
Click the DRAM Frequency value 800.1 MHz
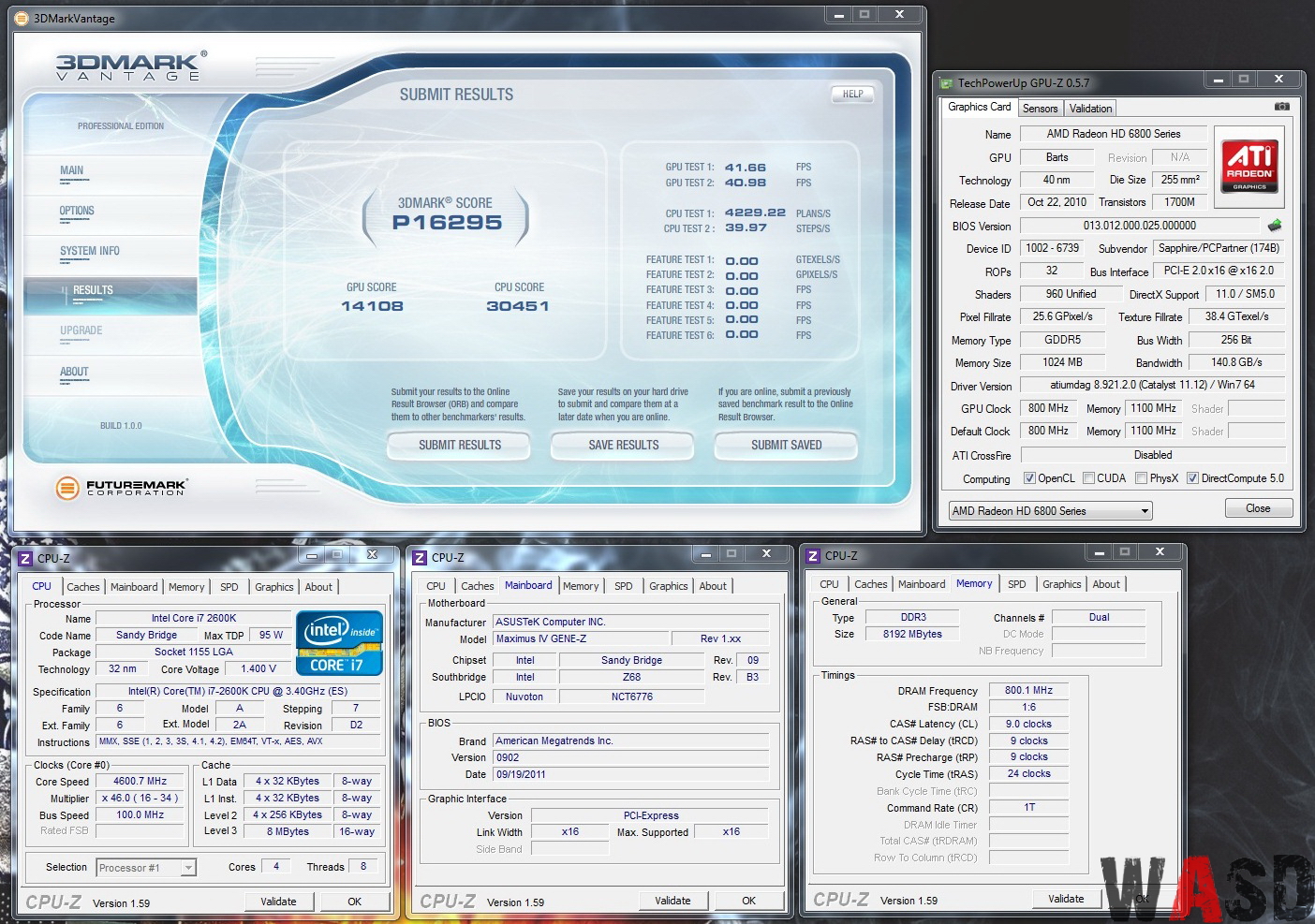[1028, 690]
